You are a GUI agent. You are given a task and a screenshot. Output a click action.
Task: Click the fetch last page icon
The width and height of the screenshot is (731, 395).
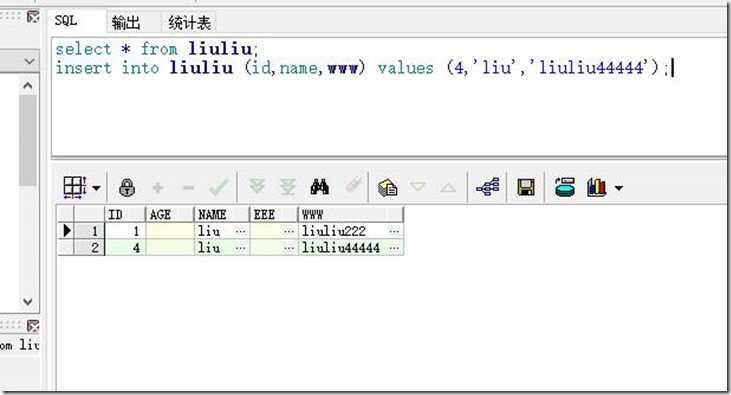click(288, 187)
